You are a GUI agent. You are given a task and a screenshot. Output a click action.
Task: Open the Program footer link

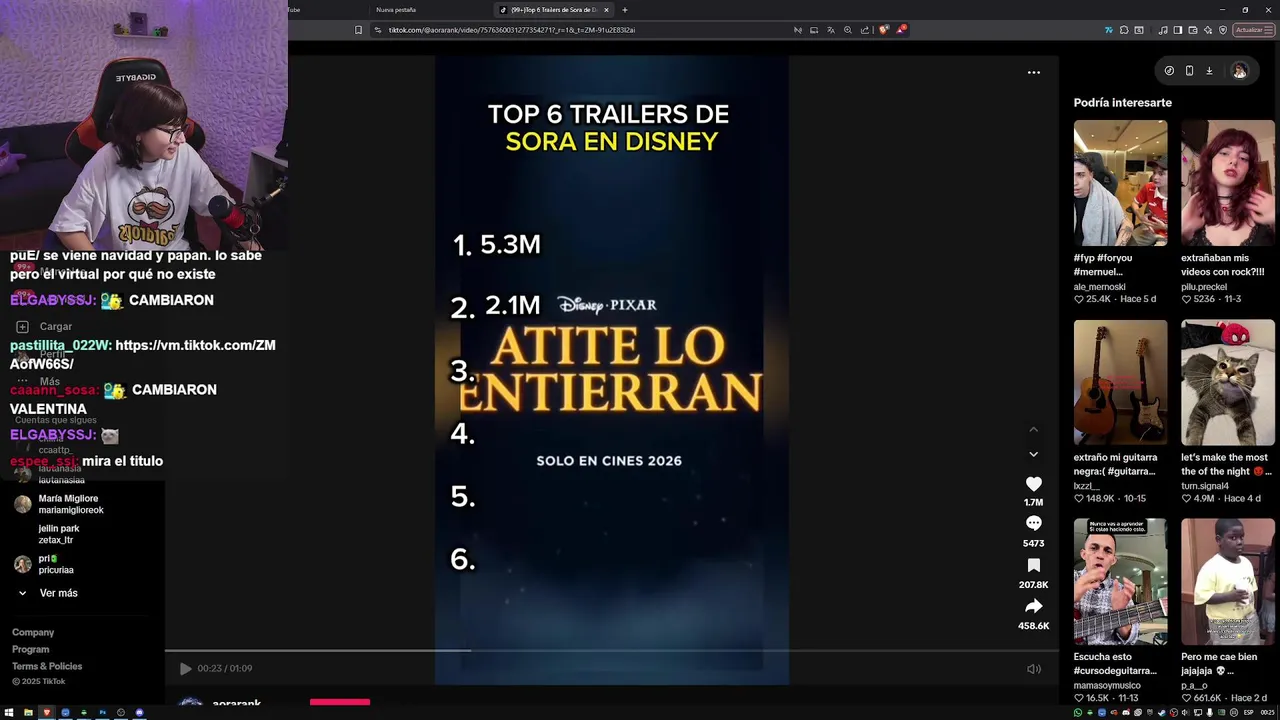click(x=30, y=649)
